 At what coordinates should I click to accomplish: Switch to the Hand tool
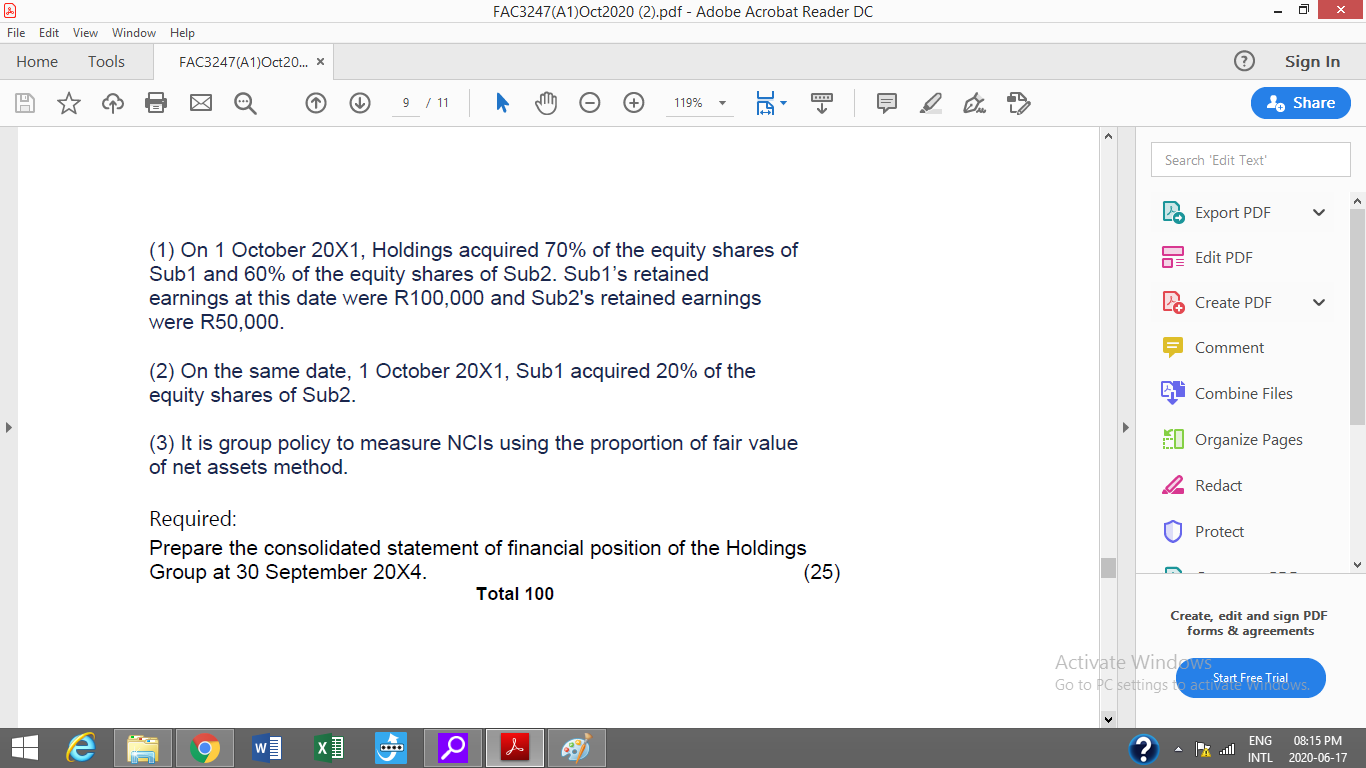[546, 103]
